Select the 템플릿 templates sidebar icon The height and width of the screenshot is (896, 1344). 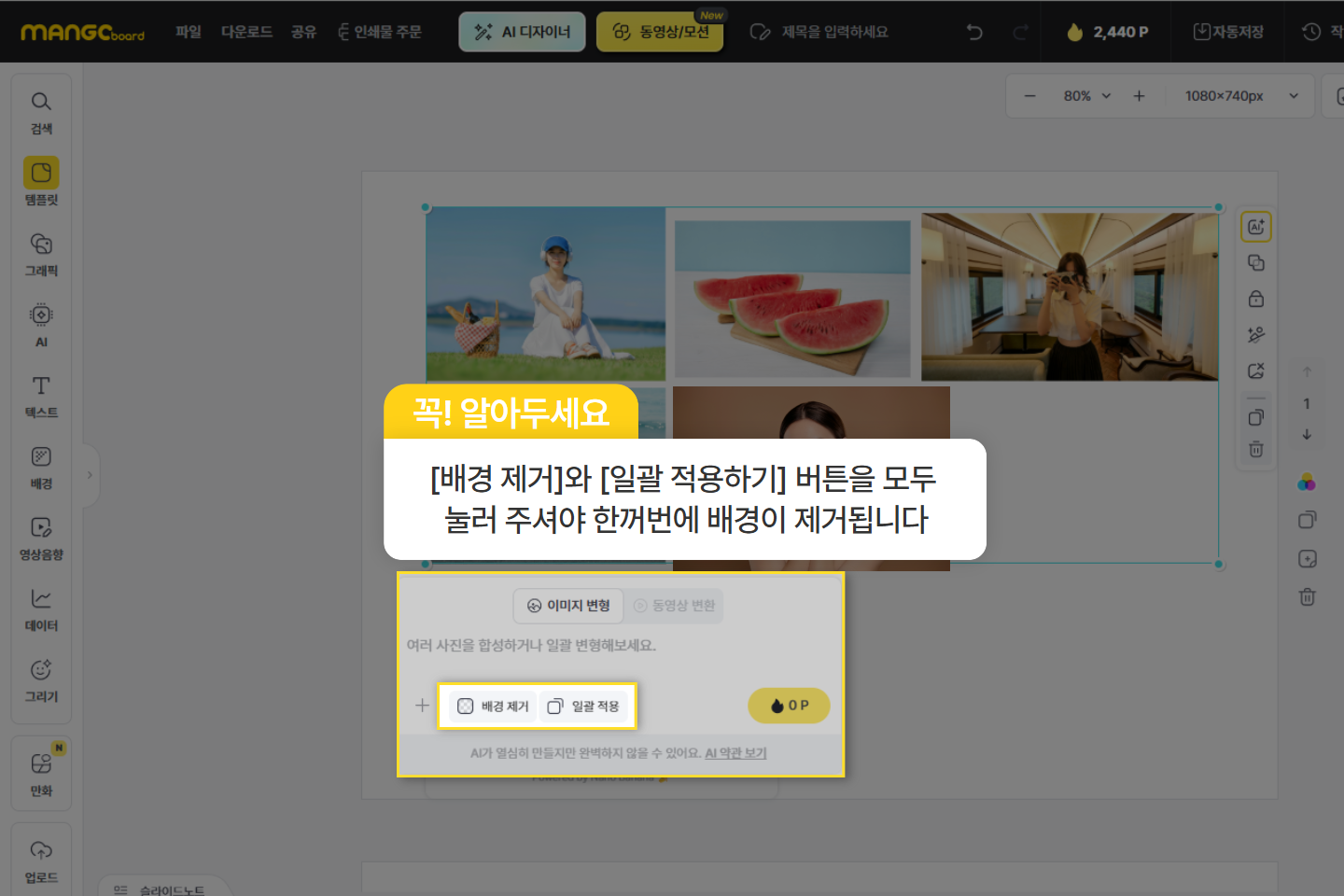click(x=41, y=182)
